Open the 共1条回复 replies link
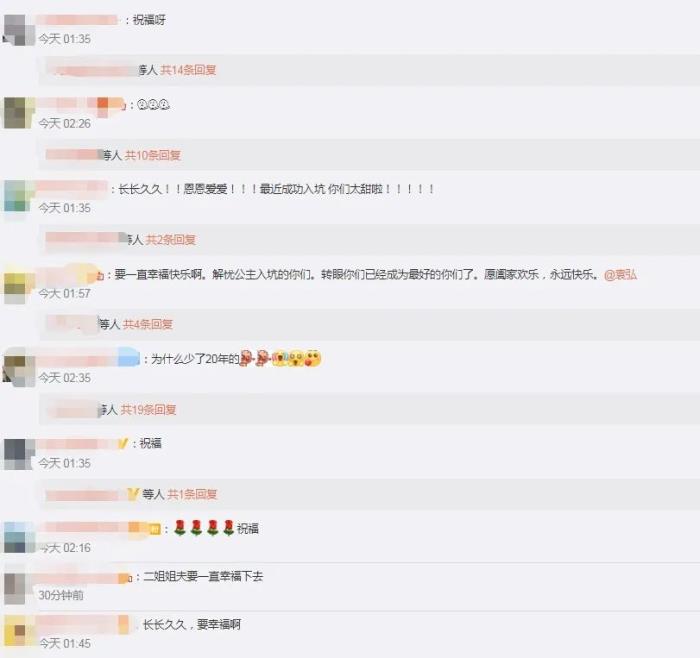The image size is (700, 658). (x=192, y=494)
